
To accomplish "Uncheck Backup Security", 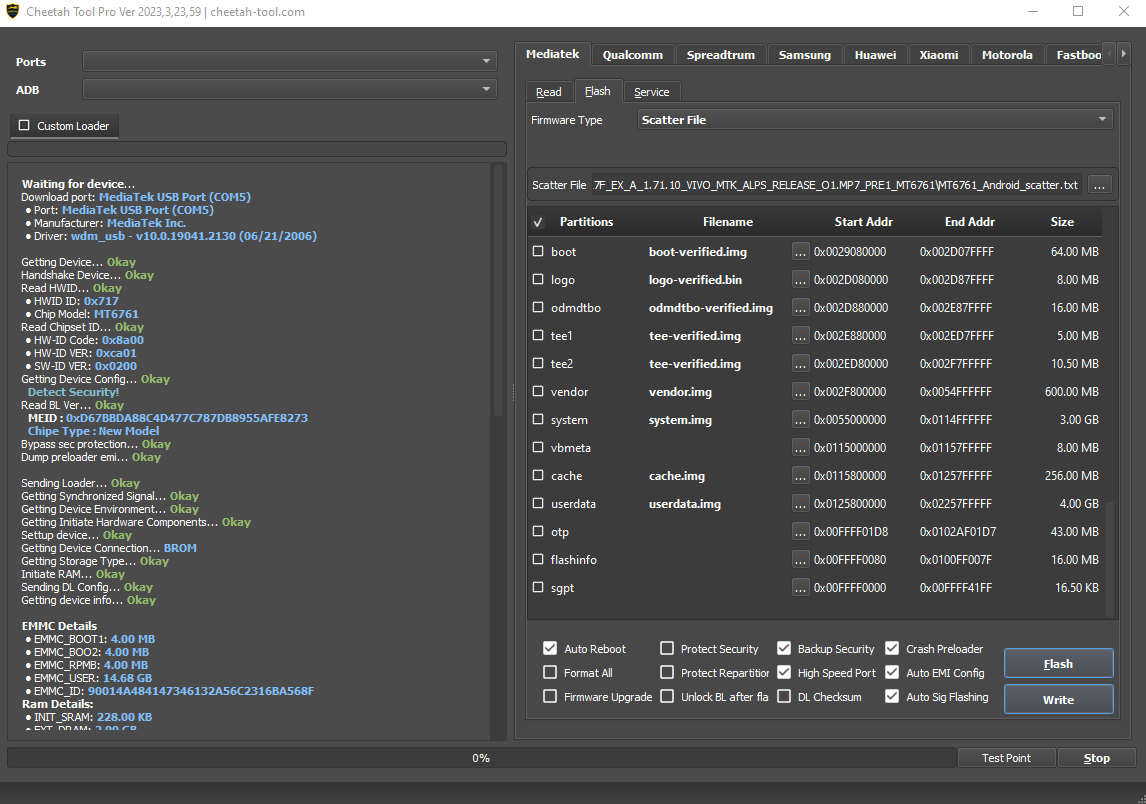I will pos(783,648).
